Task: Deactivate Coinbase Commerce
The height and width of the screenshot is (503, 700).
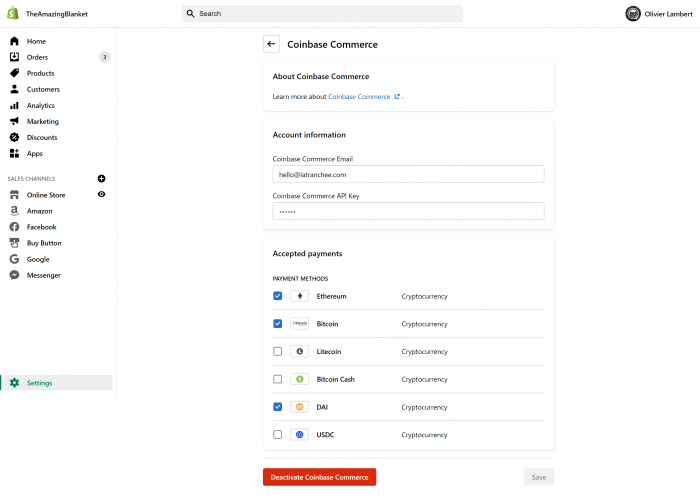Action: pyautogui.click(x=319, y=477)
